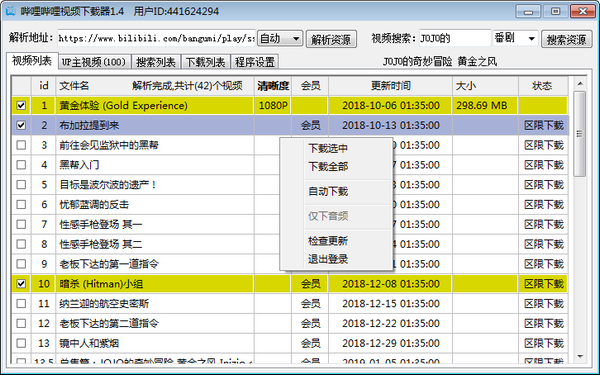Switch to the 视频列表 tab

coord(32,61)
